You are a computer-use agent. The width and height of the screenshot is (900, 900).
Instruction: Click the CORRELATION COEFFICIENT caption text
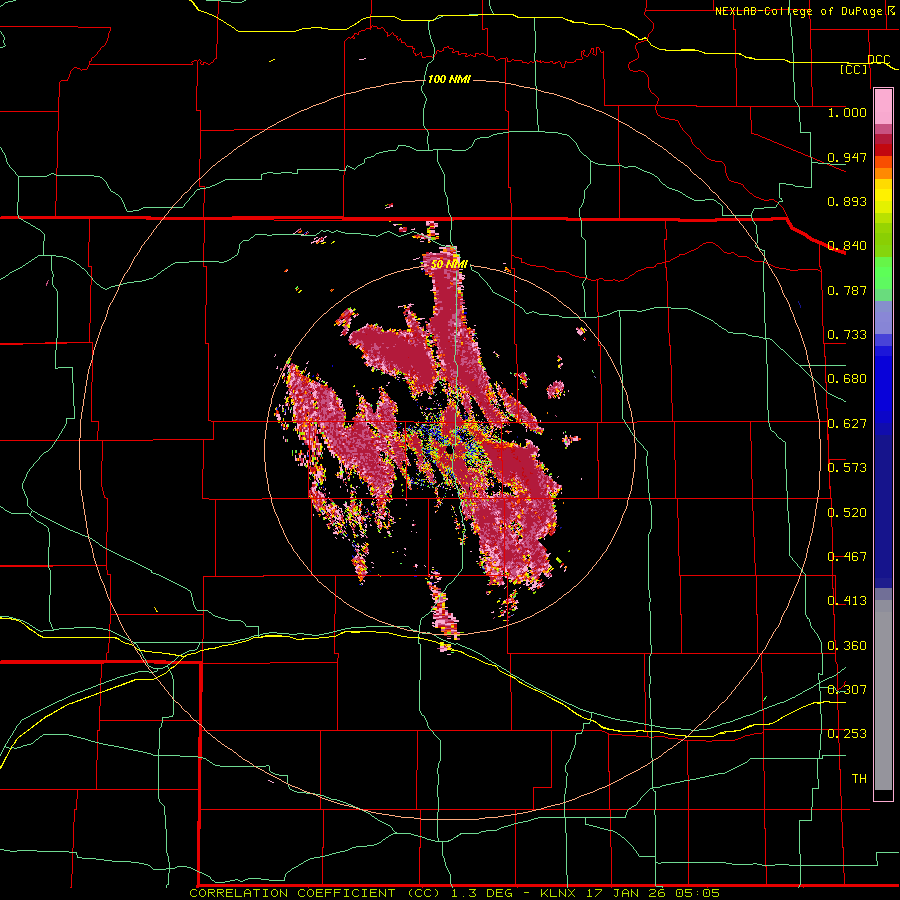[292, 893]
